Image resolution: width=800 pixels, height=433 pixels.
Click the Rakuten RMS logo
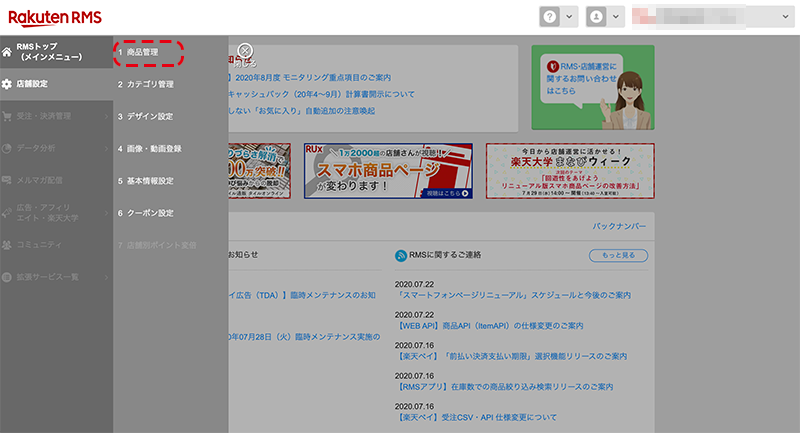(55, 17)
